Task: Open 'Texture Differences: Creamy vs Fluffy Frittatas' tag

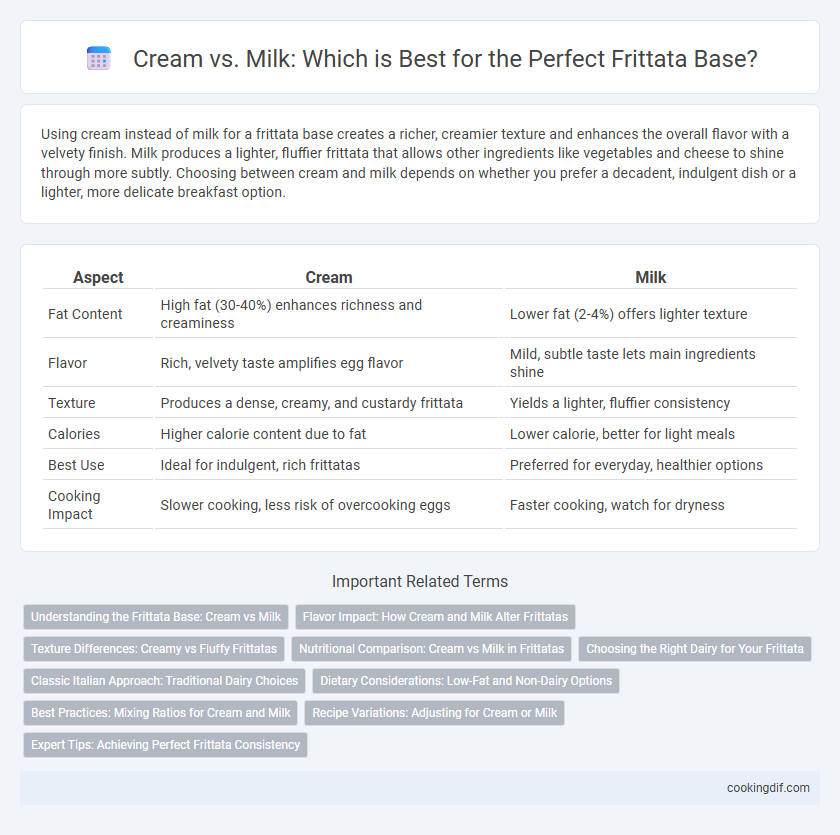Action: tap(154, 649)
